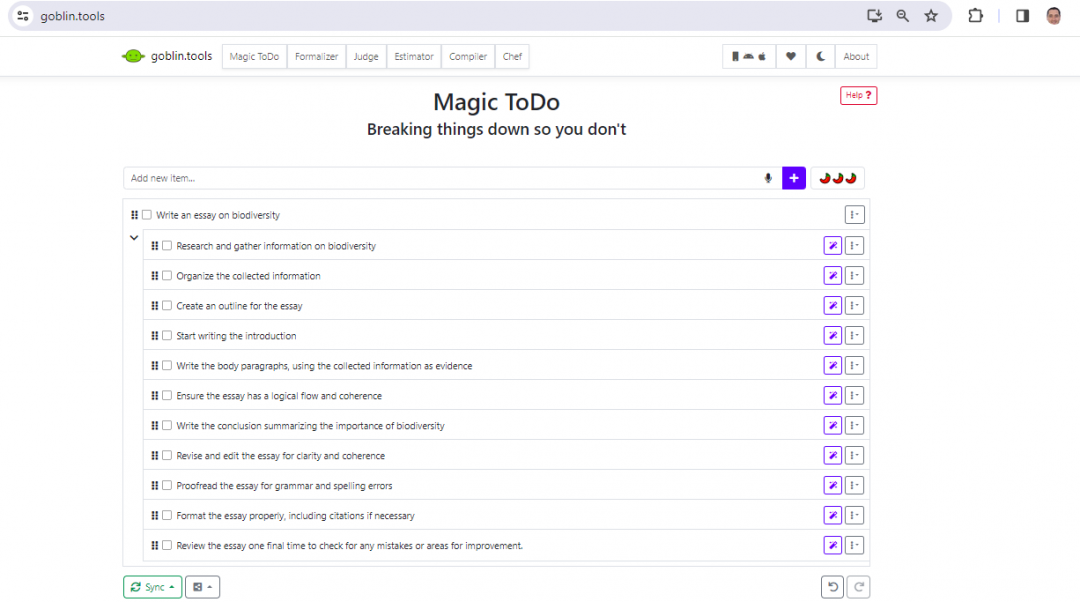Mark 'Write an essay on biodiversity' complete
The width and height of the screenshot is (1080, 602).
(x=147, y=215)
